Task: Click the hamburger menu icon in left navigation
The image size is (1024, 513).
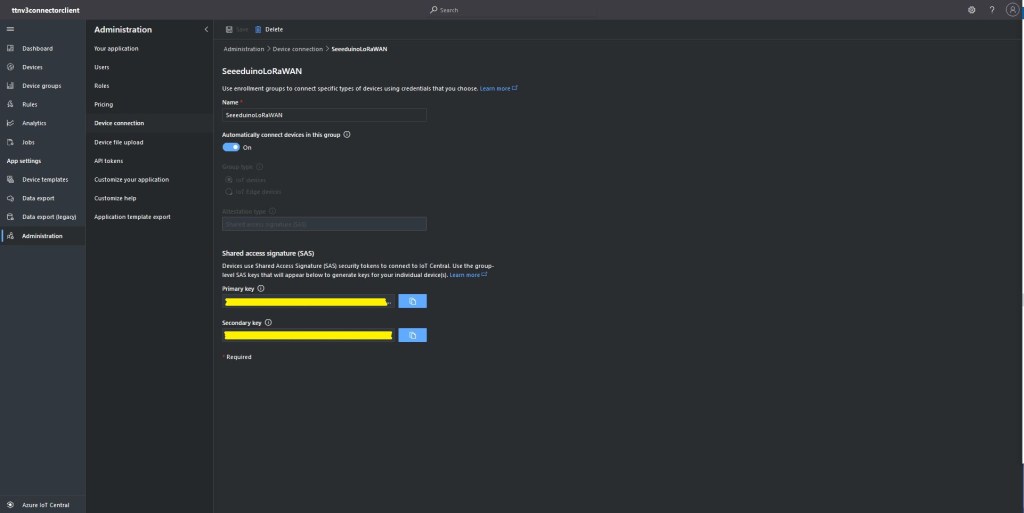Action: tap(10, 30)
